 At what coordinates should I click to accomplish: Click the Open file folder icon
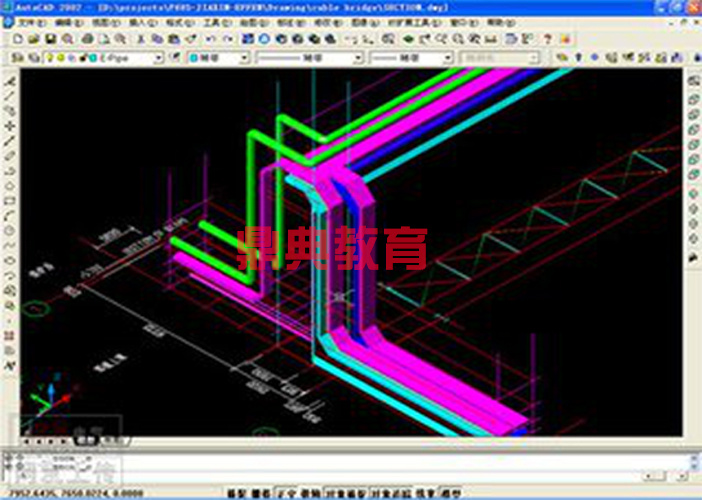[x=35, y=38]
